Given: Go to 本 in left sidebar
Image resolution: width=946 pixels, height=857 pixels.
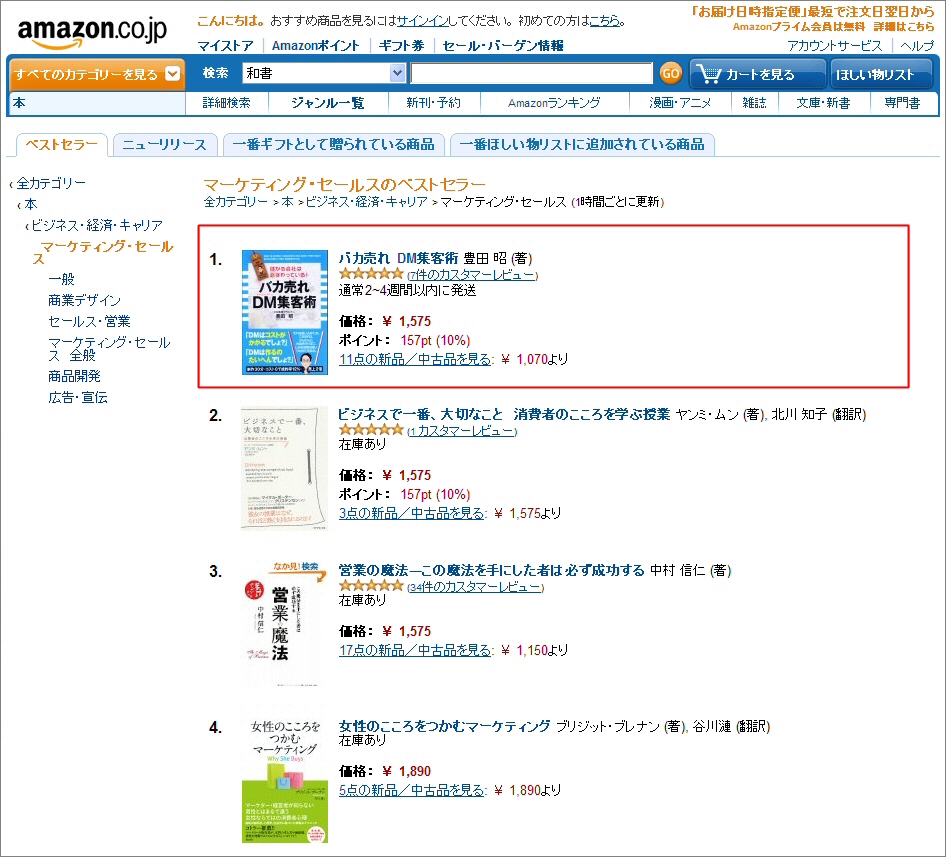Looking at the screenshot, I should point(31,204).
